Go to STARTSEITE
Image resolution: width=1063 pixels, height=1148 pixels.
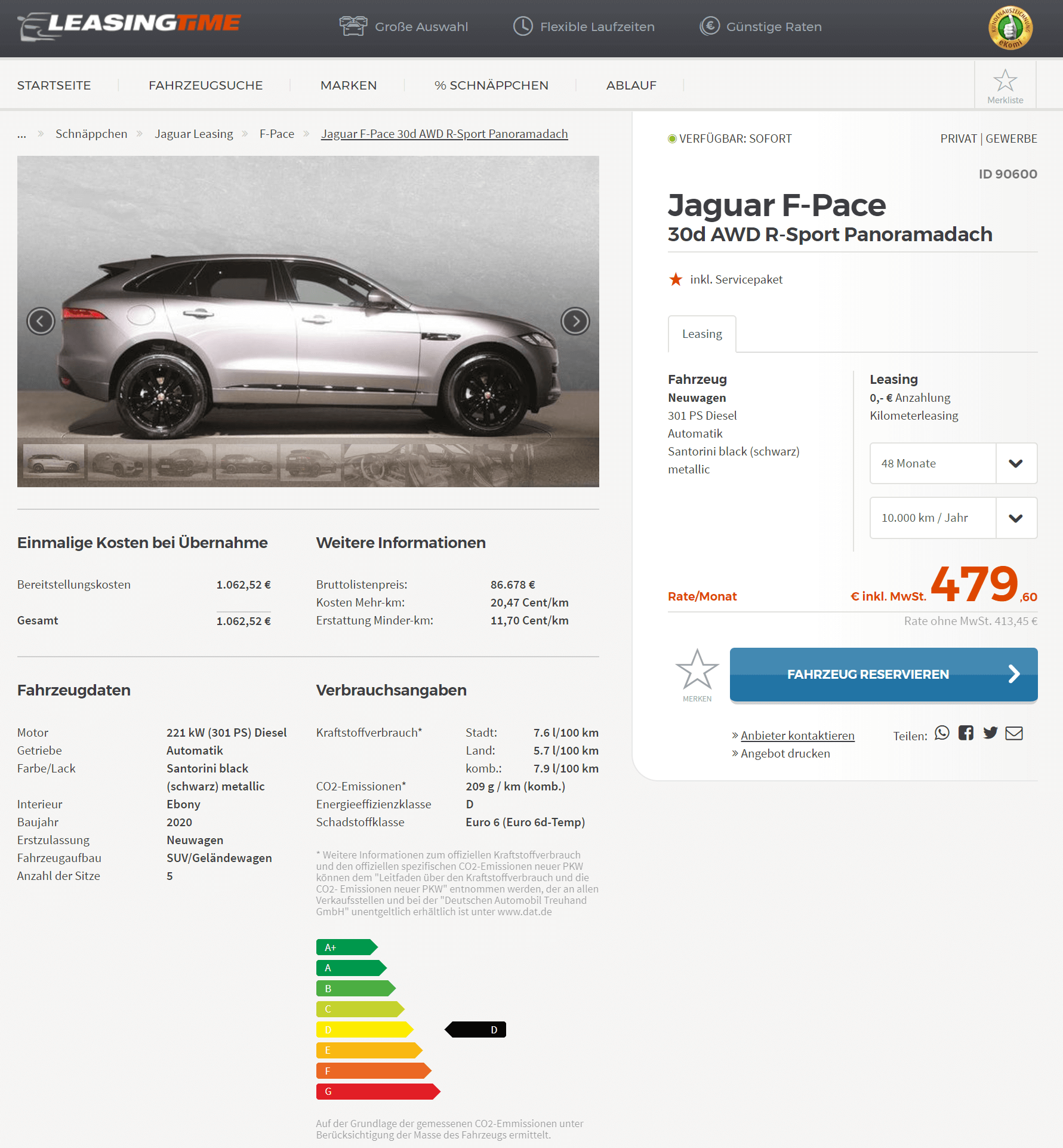(54, 85)
